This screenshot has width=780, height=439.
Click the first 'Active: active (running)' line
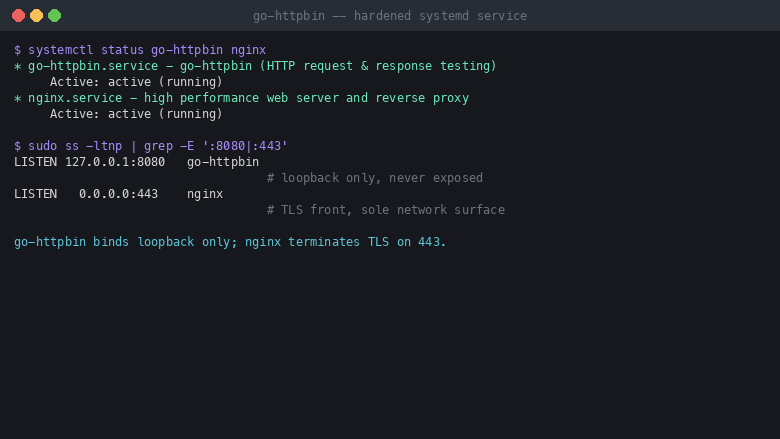pos(136,82)
